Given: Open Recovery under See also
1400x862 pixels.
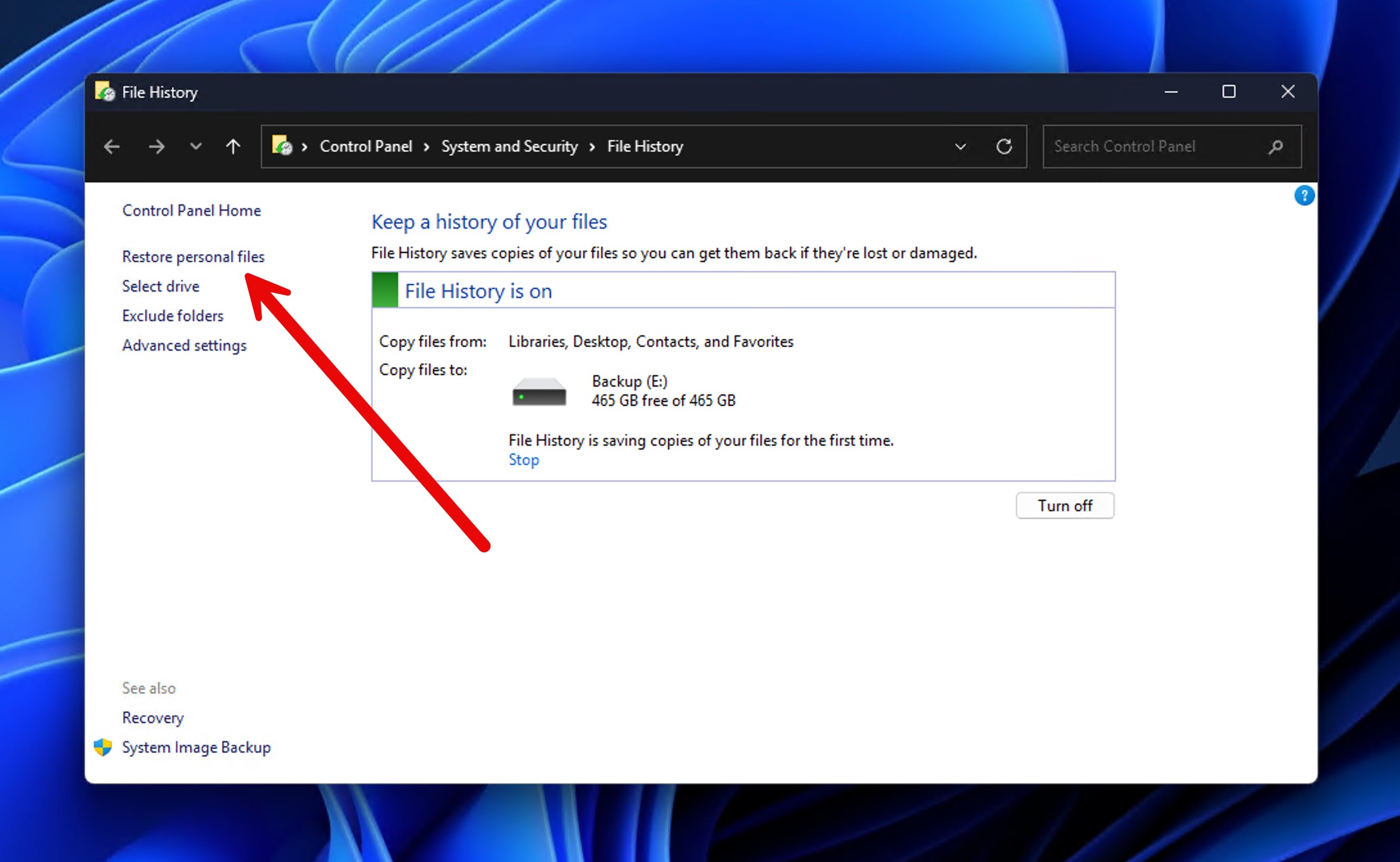Looking at the screenshot, I should pyautogui.click(x=153, y=717).
